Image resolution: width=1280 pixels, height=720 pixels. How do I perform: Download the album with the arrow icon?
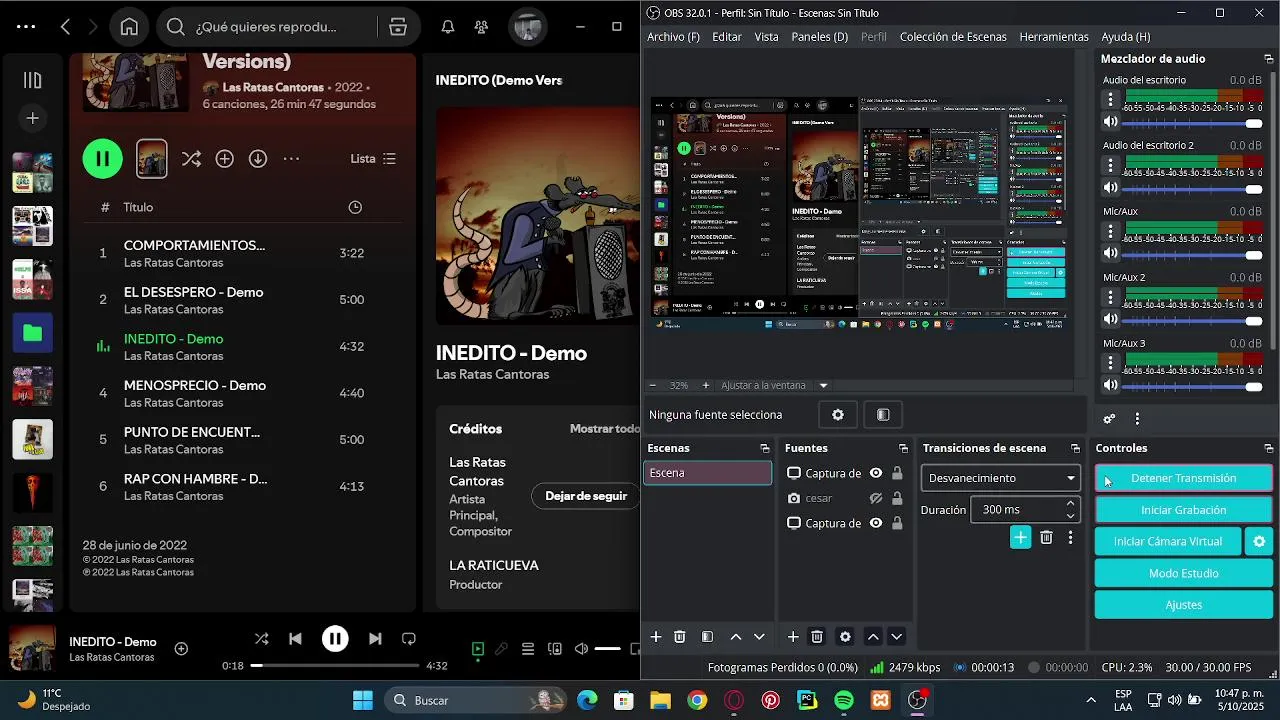pos(258,158)
